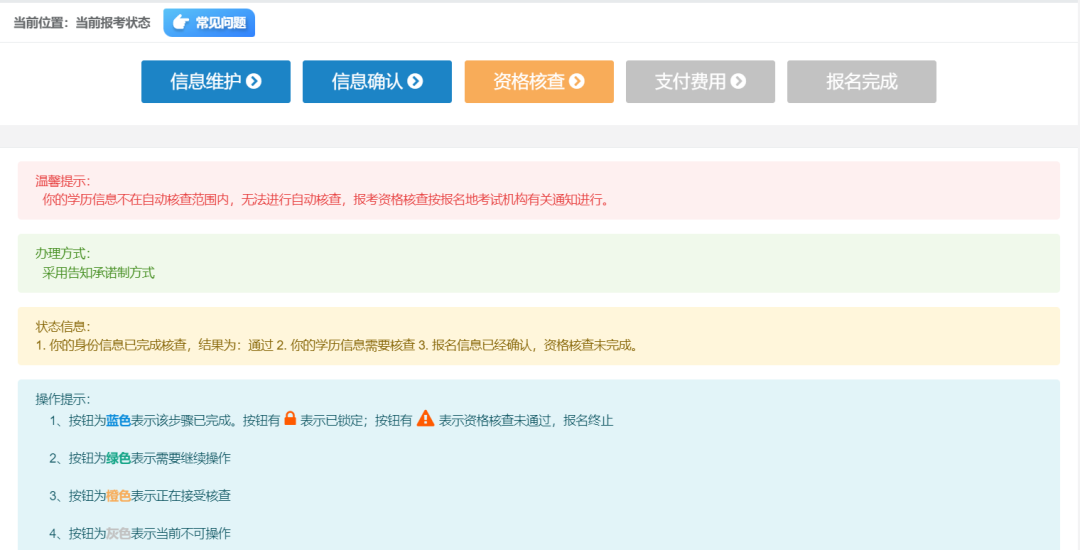Click the status line about 身份信息已完成核查
The height and width of the screenshot is (550, 1080).
[x=338, y=346]
